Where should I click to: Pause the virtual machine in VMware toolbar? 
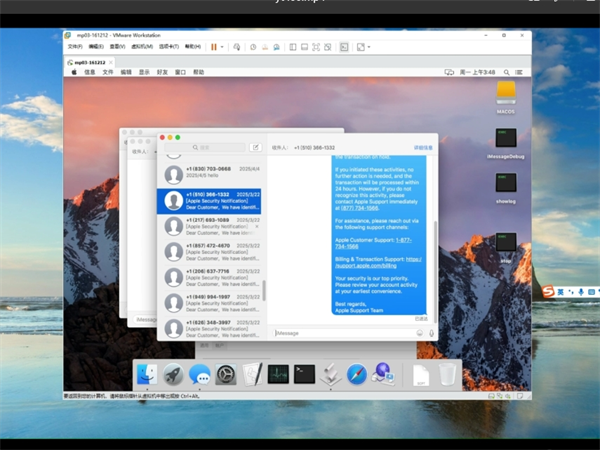pyautogui.click(x=213, y=46)
